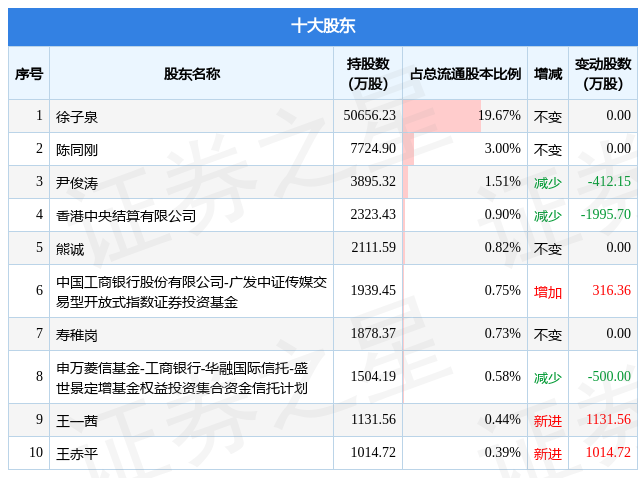Click the 增减 column header

click(548, 73)
